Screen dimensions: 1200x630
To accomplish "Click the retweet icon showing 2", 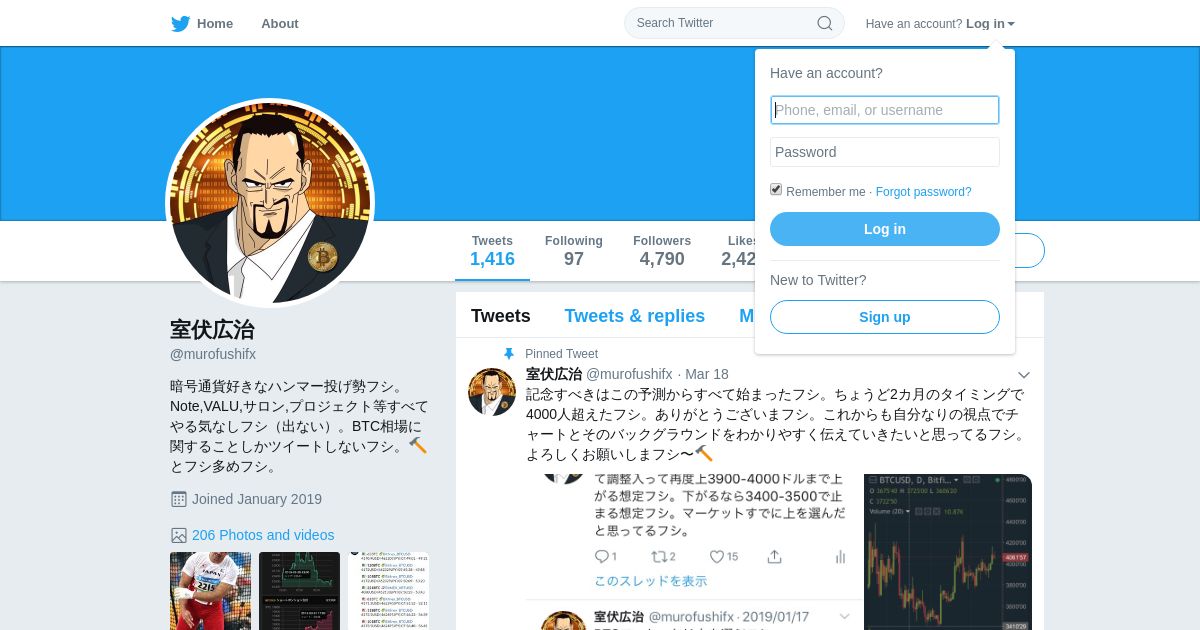I will [659, 557].
